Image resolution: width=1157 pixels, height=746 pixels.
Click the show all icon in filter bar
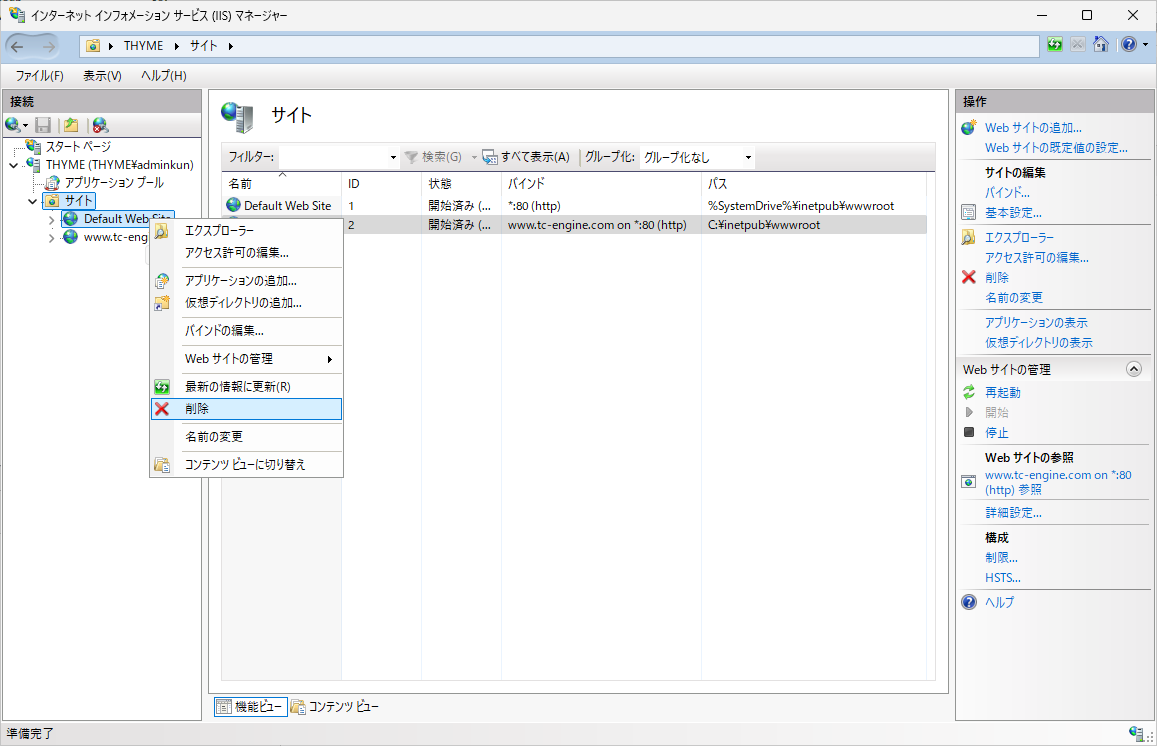[x=490, y=157]
